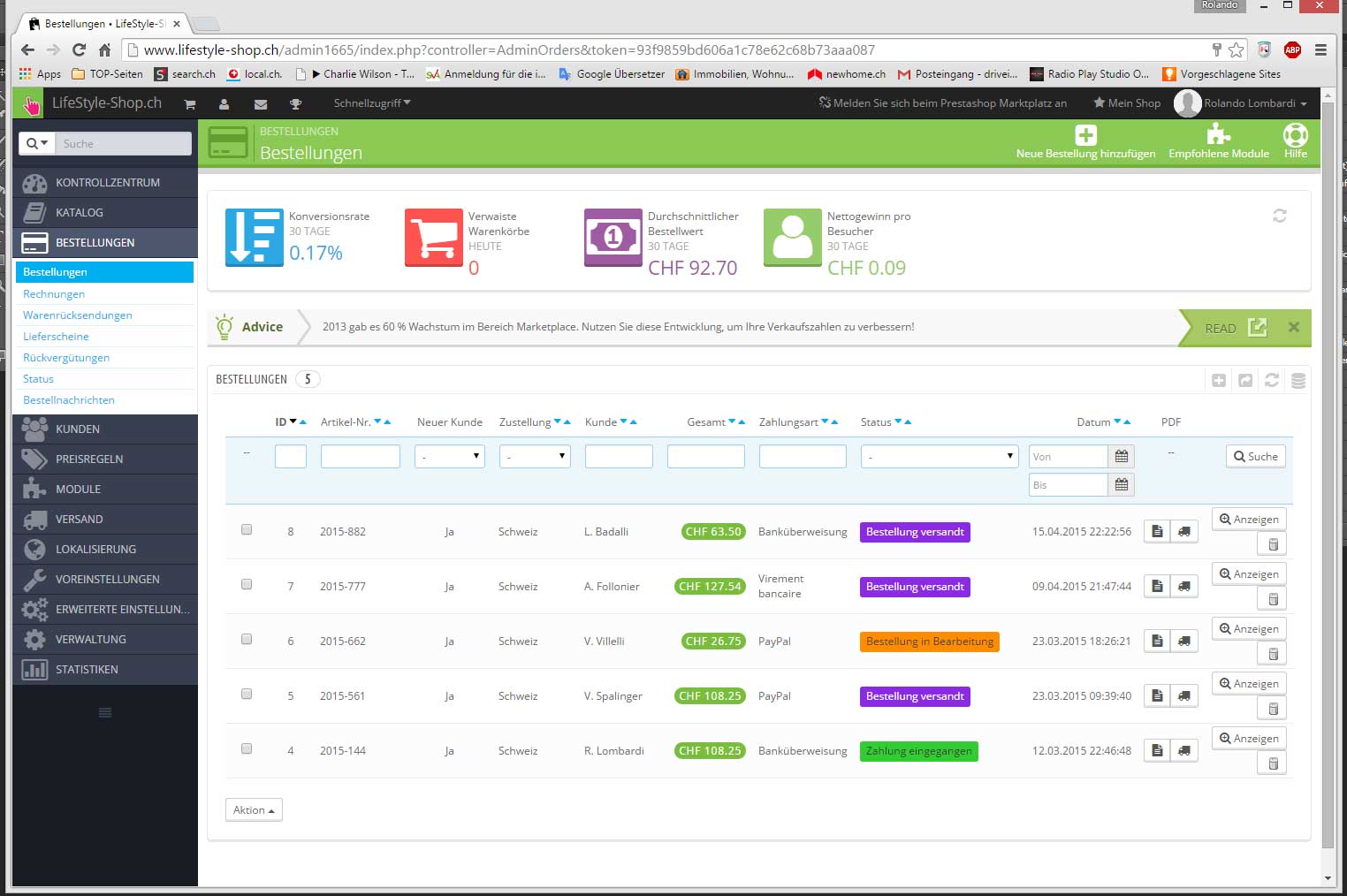This screenshot has width=1347, height=896.
Task: Collapse the sidebar menu with the bars icon
Action: coord(105,712)
